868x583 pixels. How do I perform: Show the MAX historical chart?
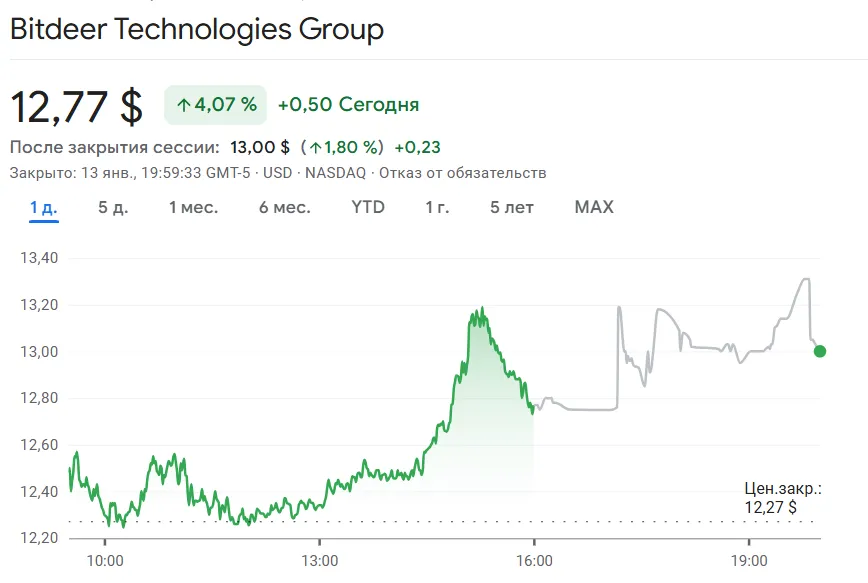(592, 208)
